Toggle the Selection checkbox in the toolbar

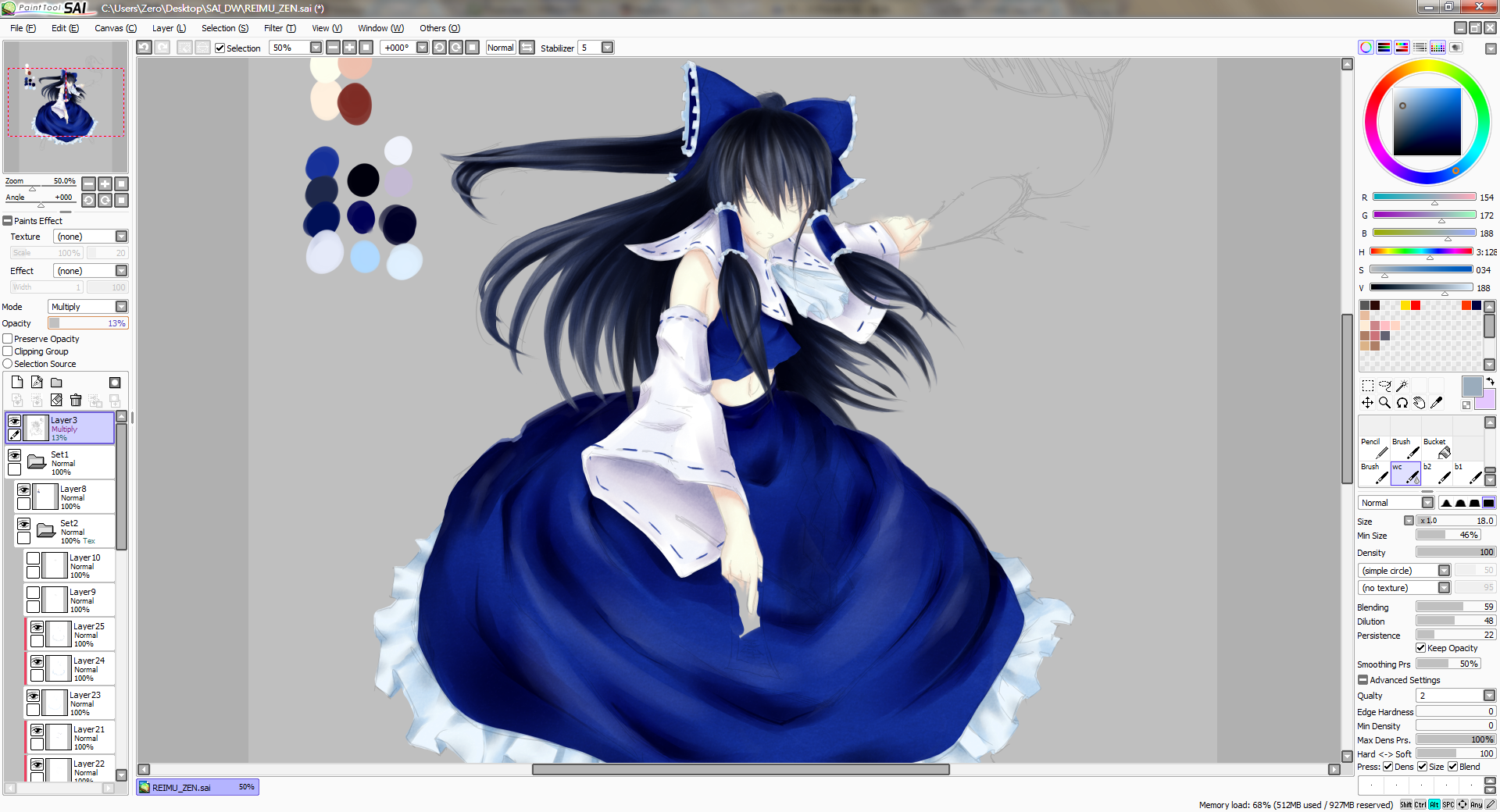(x=220, y=48)
